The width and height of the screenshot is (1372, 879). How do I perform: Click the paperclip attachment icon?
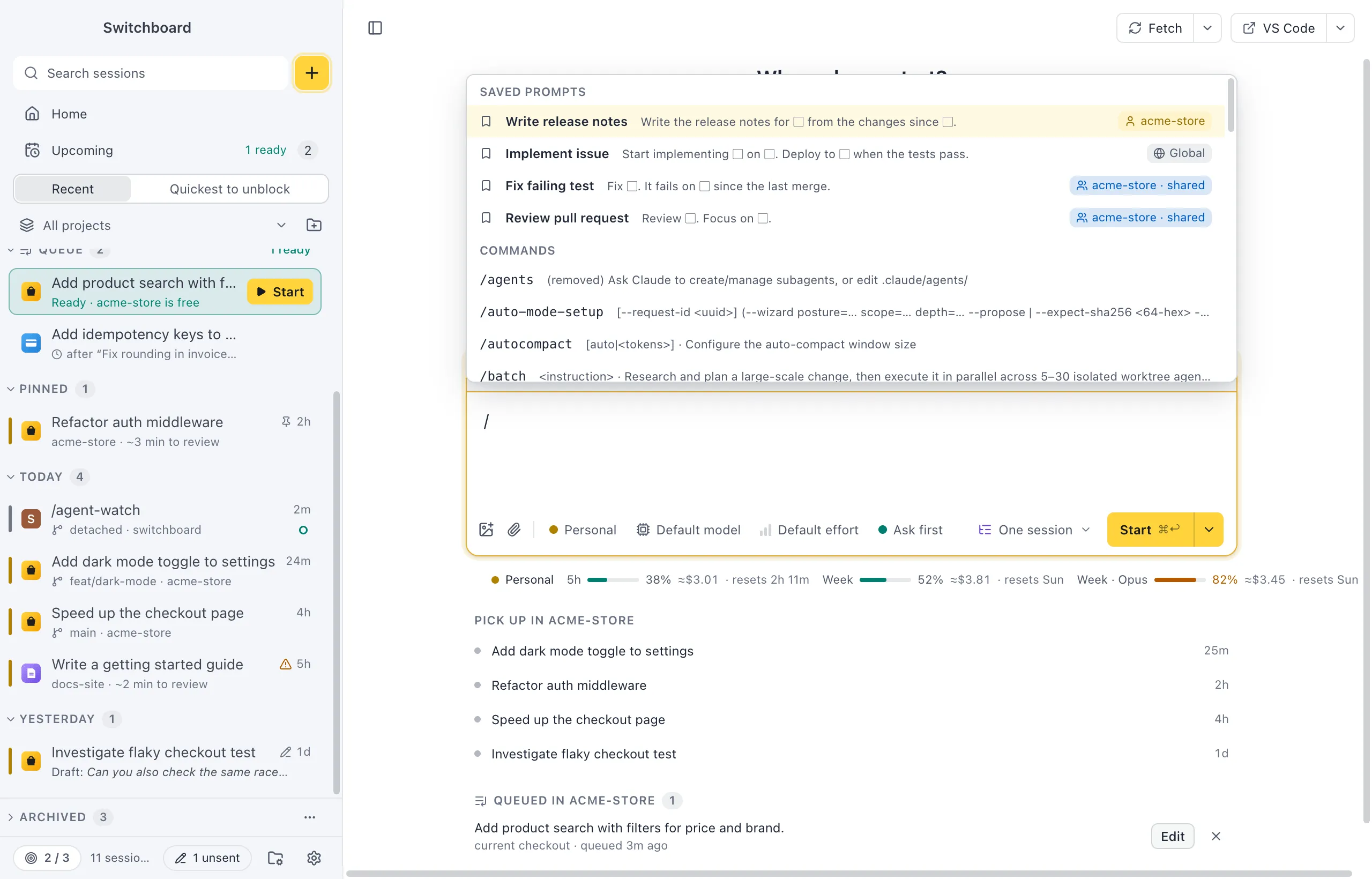[514, 530]
